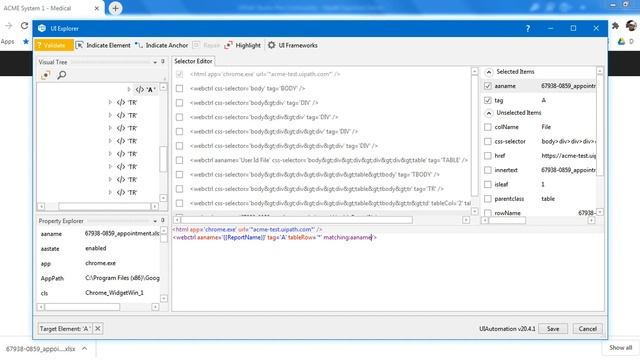Check the css-selector attribute

point(487,142)
